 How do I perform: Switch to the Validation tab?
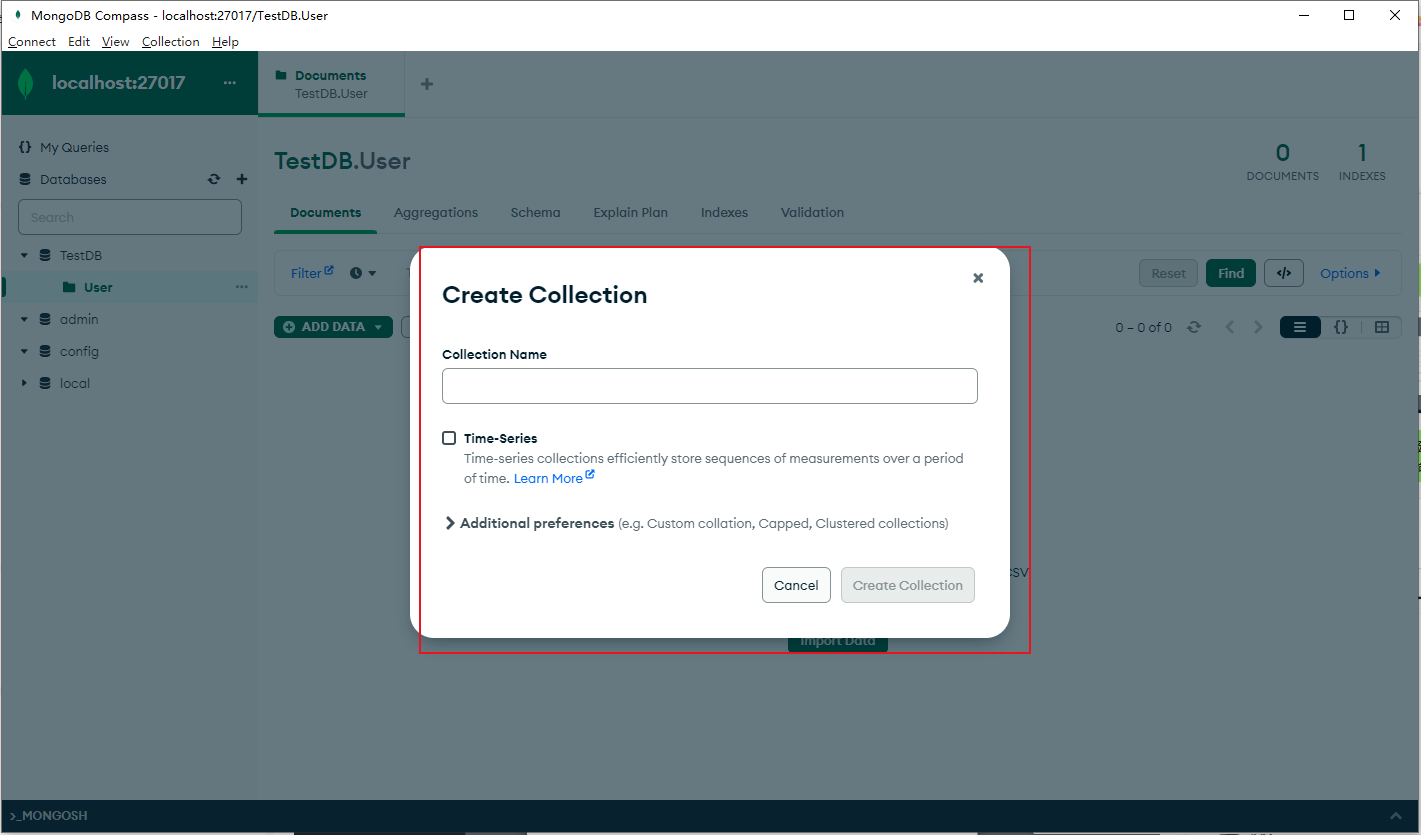coord(812,212)
